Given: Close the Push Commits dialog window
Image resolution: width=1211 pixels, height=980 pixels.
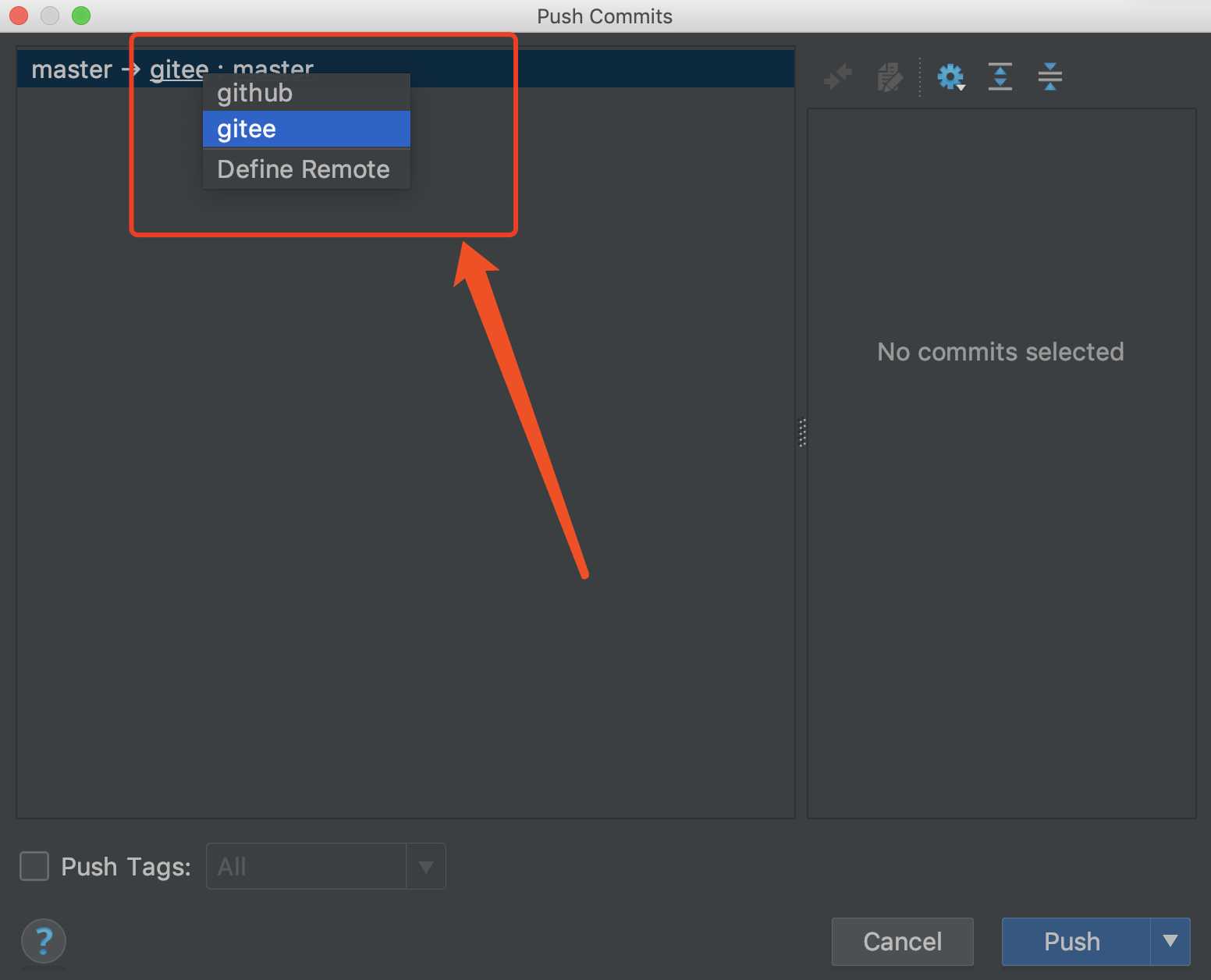Looking at the screenshot, I should tap(19, 16).
